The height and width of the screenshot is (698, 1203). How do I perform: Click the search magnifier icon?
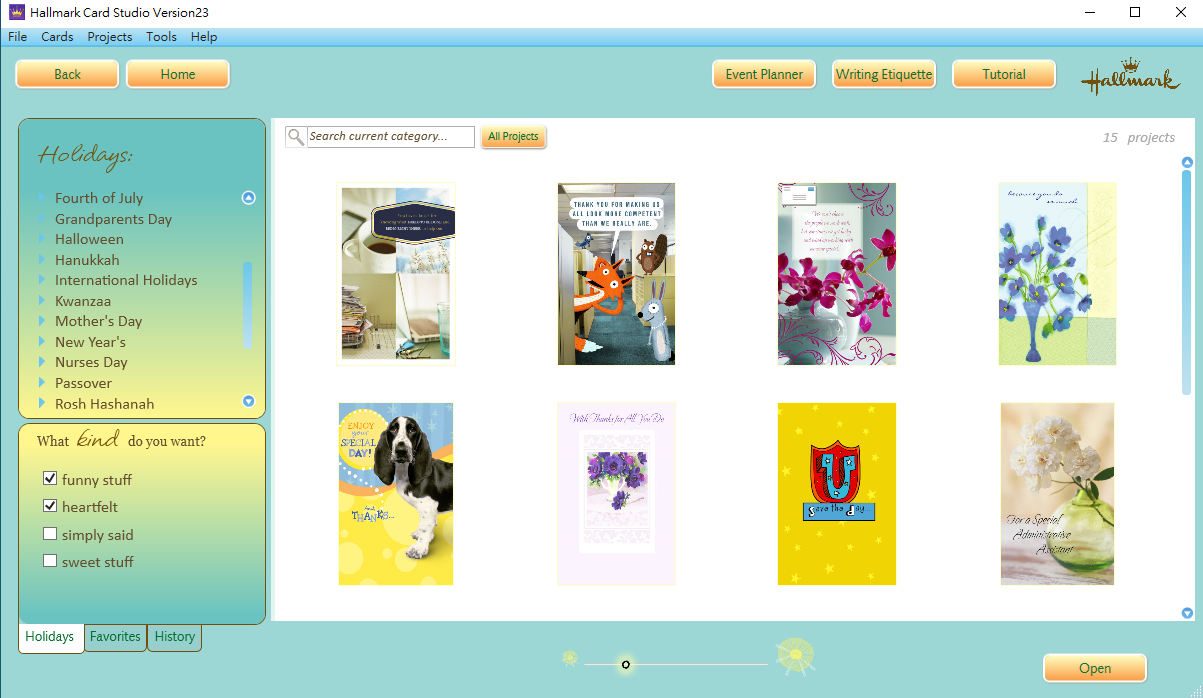pyautogui.click(x=295, y=137)
